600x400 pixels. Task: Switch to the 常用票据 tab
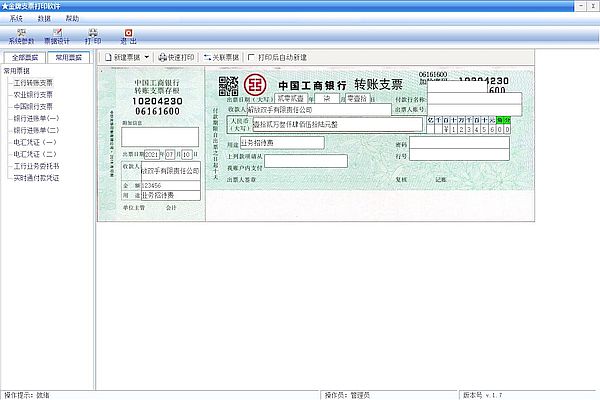point(68,57)
